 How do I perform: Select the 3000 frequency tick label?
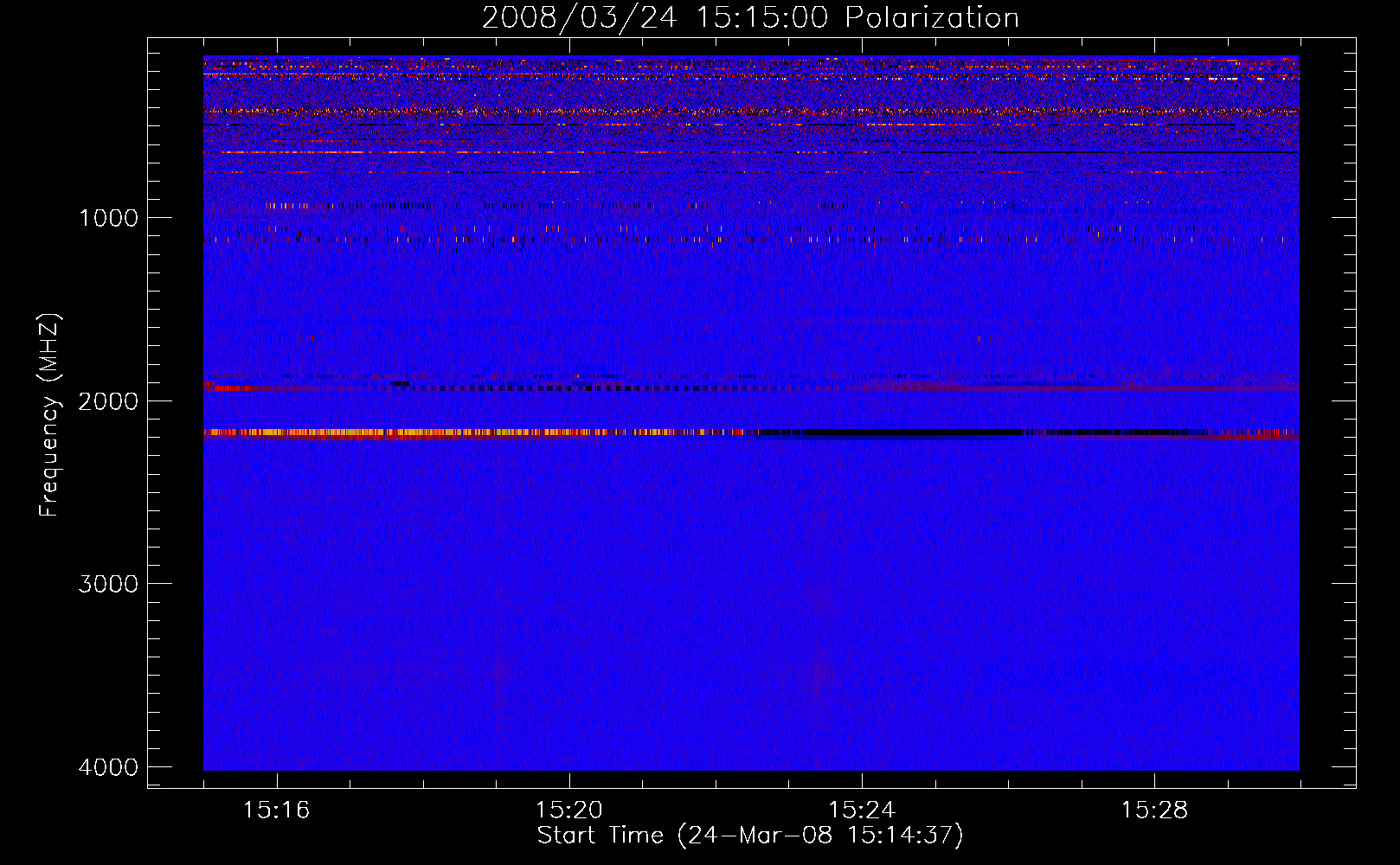point(108,584)
